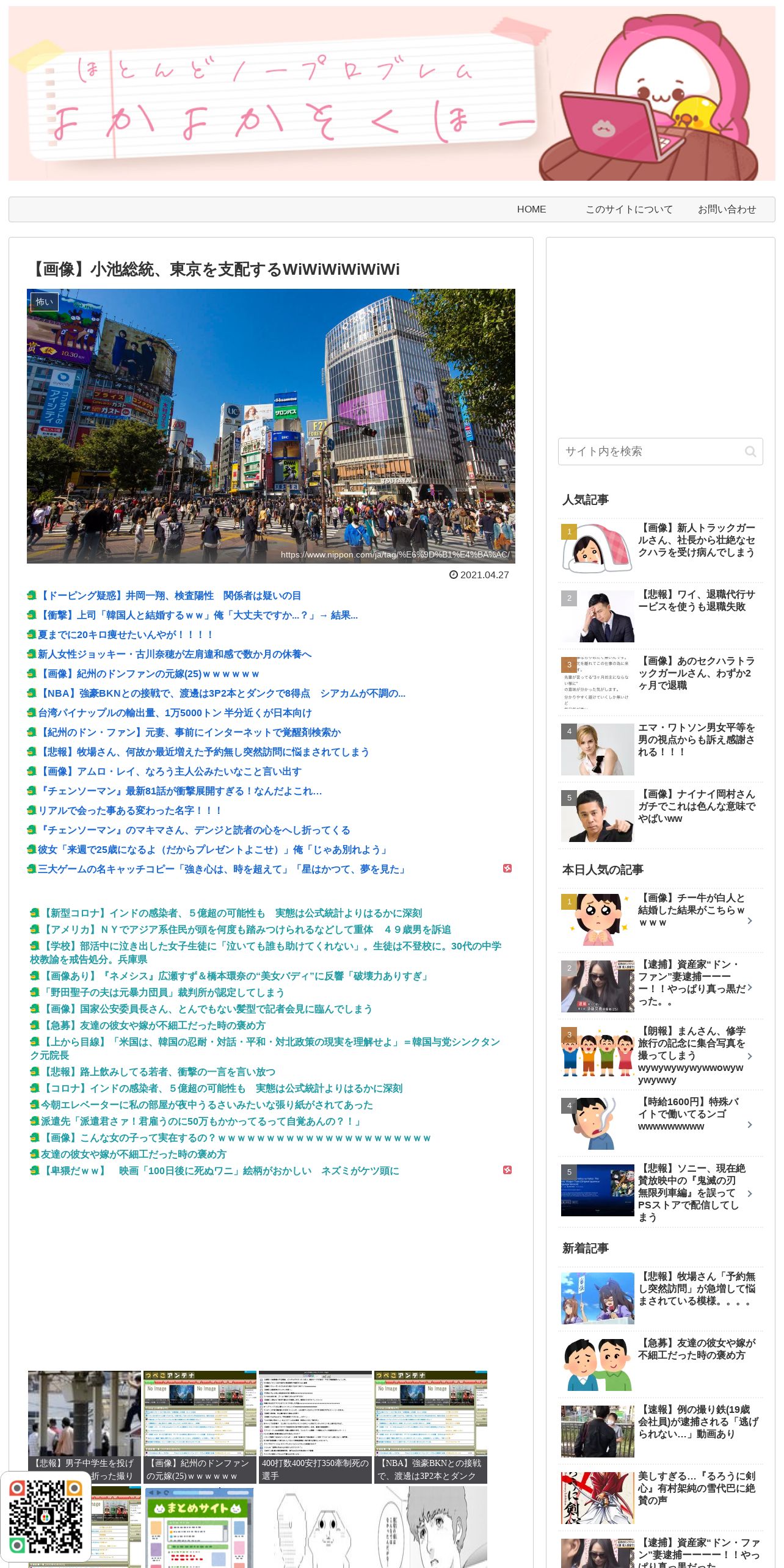Open 野田聖子の夫は元暴力団員 link
This screenshot has width=784, height=1568.
[163, 992]
